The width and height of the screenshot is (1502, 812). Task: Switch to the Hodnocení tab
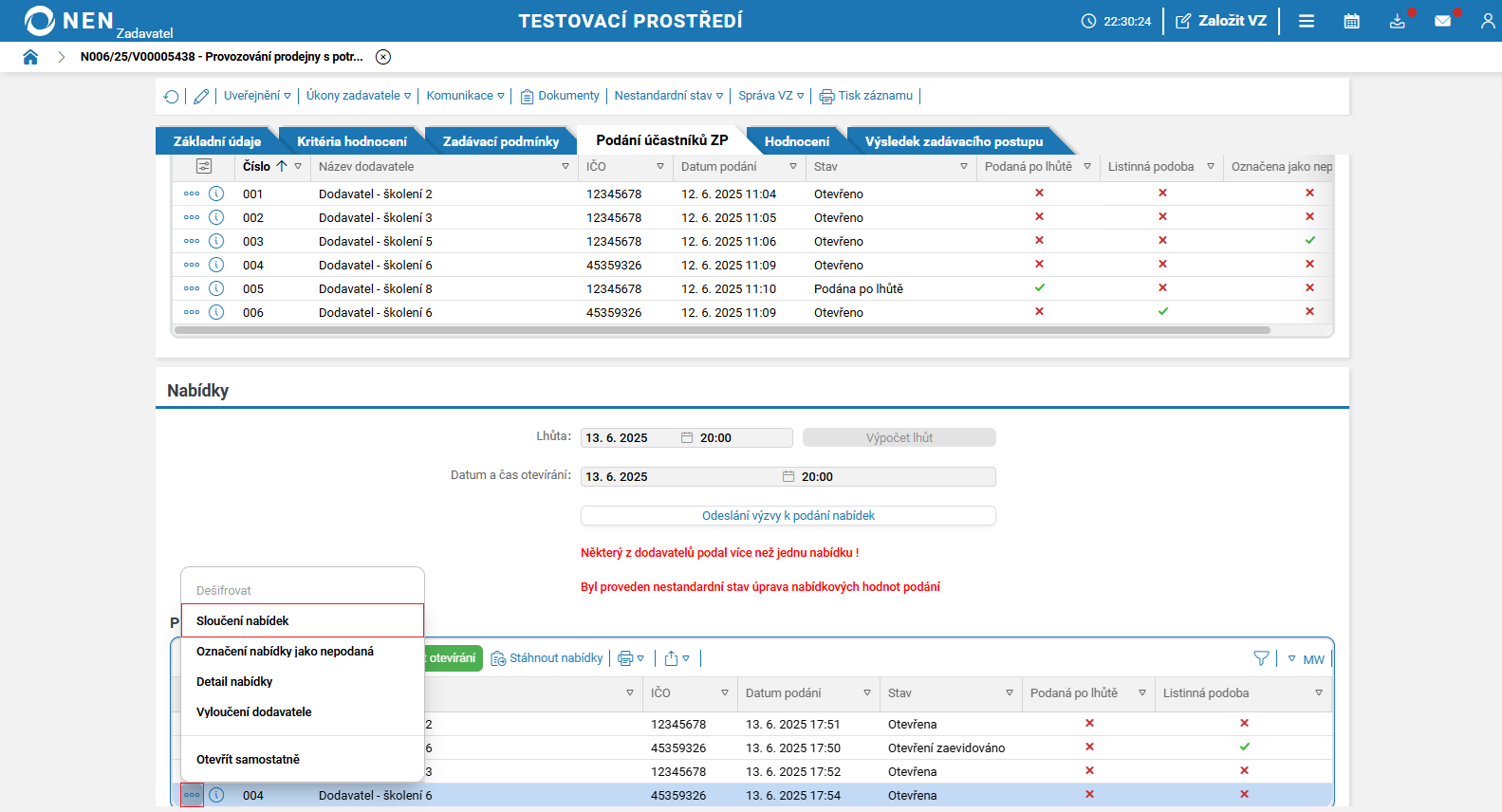796,141
